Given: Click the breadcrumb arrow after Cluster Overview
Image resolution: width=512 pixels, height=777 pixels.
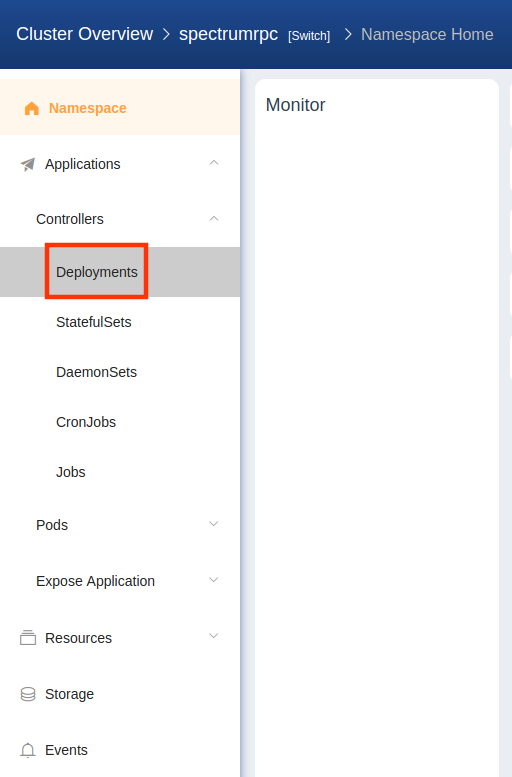Looking at the screenshot, I should [166, 34].
